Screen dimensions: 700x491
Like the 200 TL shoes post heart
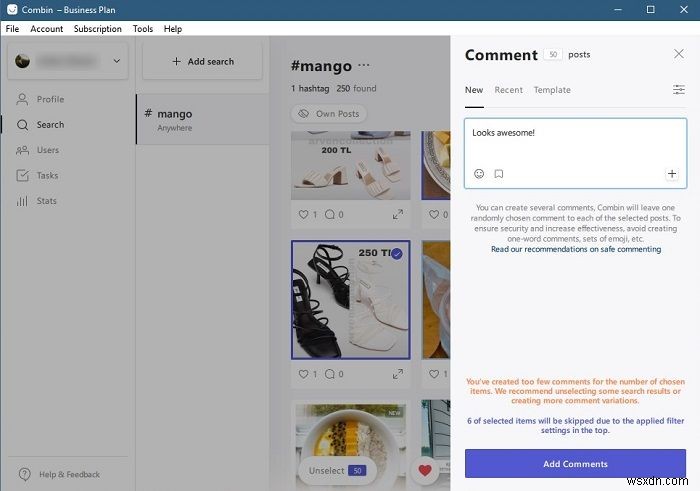[304, 214]
